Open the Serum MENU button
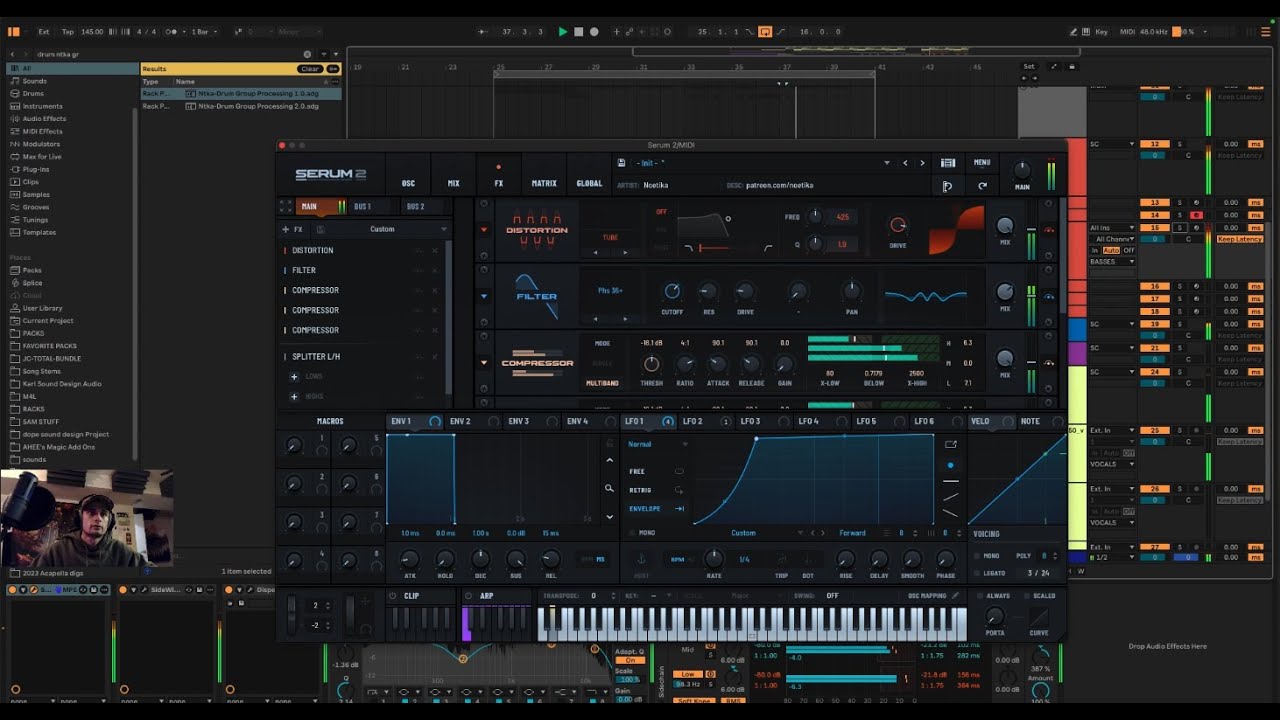The width and height of the screenshot is (1280, 720). (982, 163)
